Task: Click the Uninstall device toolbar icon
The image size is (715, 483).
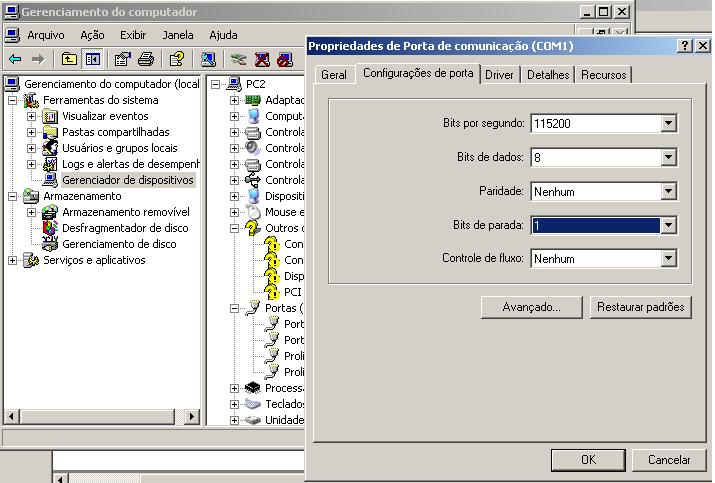Action: point(262,60)
